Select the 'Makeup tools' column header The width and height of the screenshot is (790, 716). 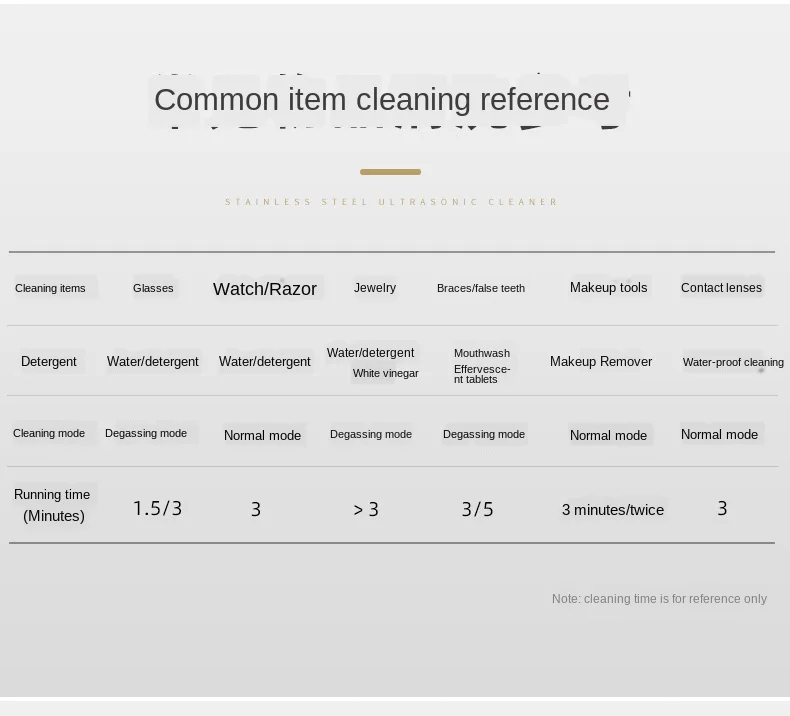click(x=609, y=287)
